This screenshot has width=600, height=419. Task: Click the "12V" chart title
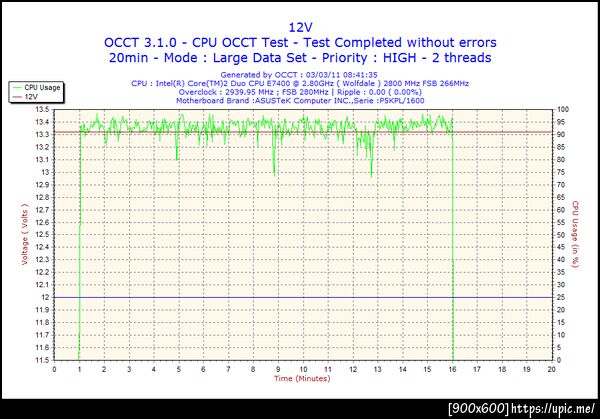pyautogui.click(x=300, y=27)
